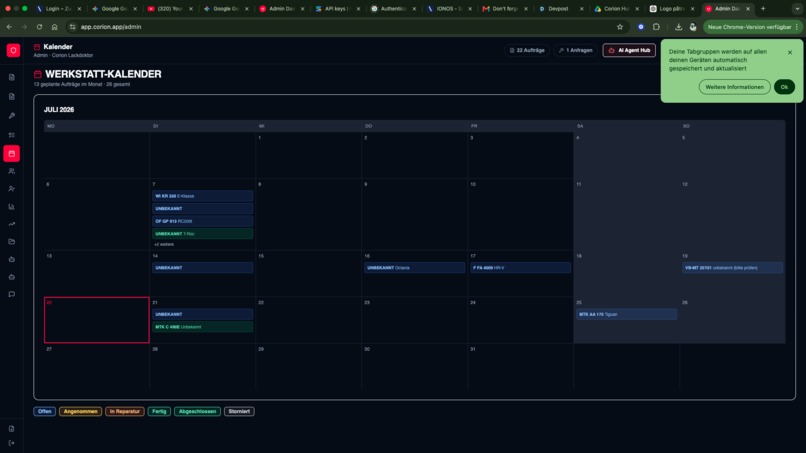
Task: Reload the page with refresh icon
Action: 39,27
